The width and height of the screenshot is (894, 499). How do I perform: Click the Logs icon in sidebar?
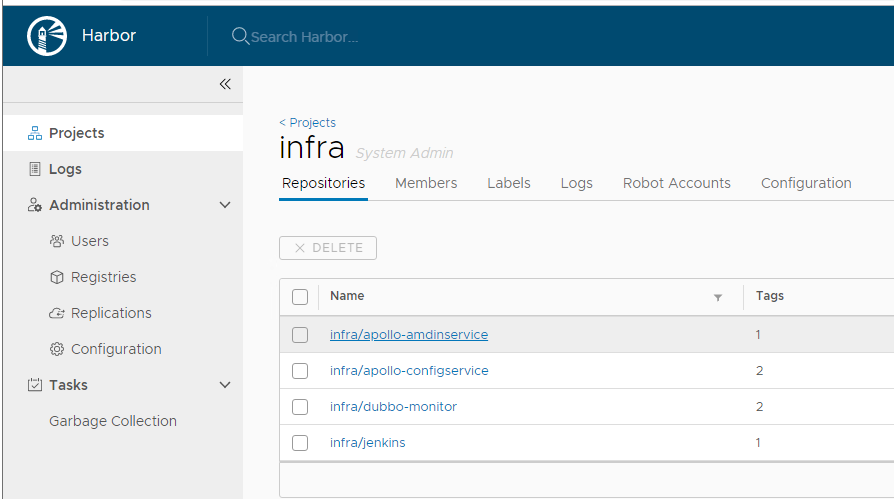[34, 169]
